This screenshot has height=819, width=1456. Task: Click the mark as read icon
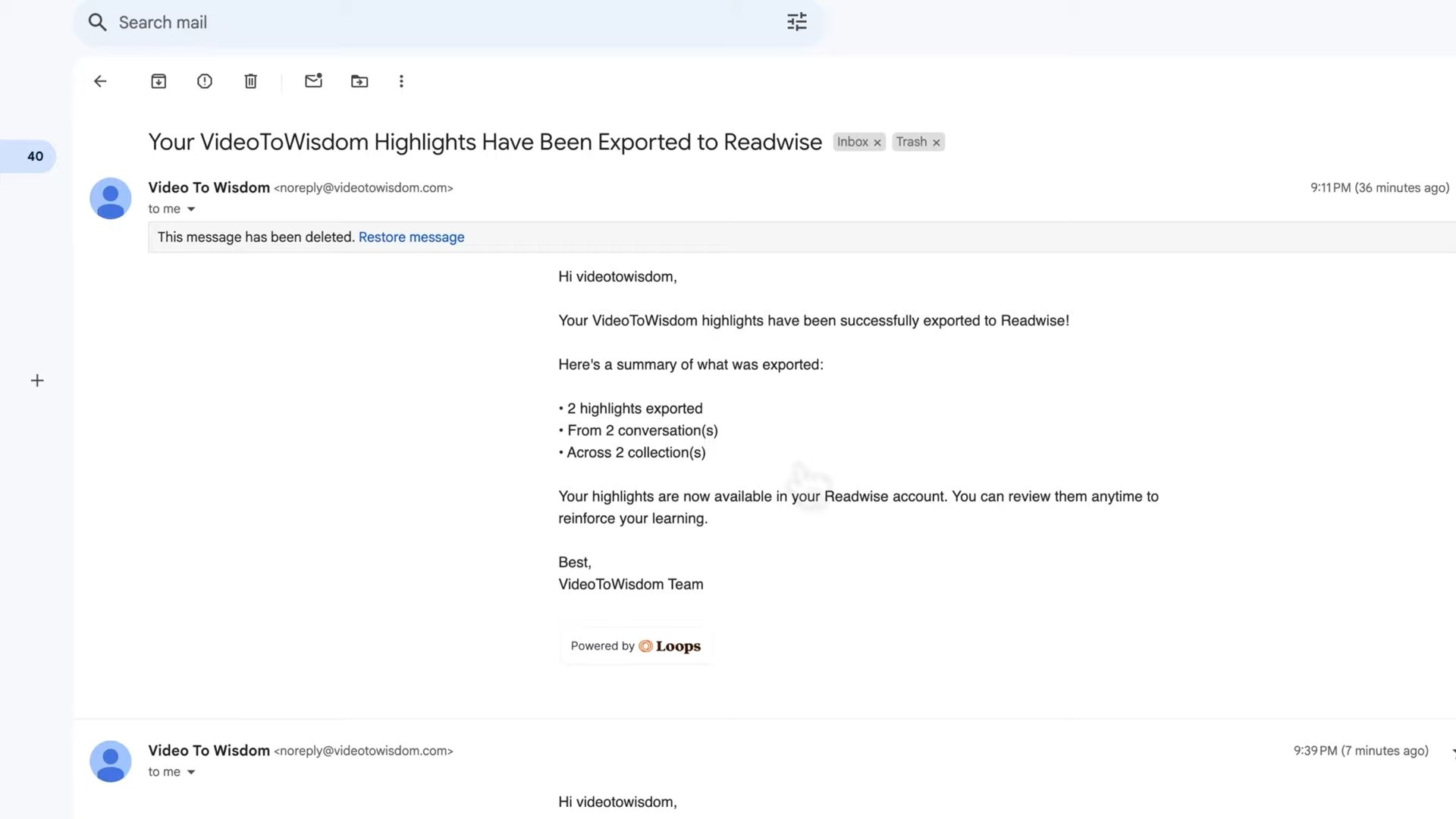click(313, 81)
